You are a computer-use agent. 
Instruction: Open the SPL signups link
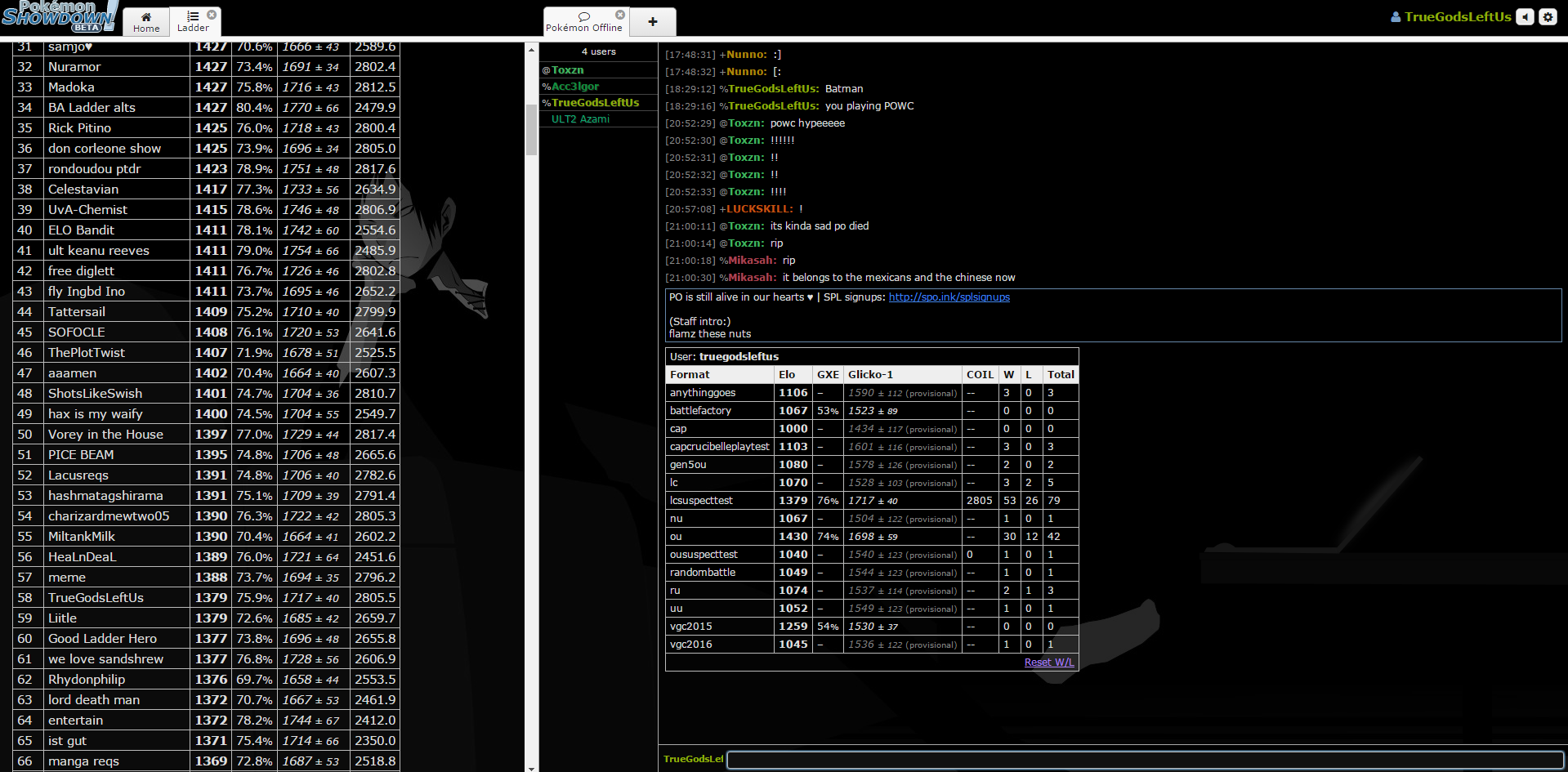[949, 297]
